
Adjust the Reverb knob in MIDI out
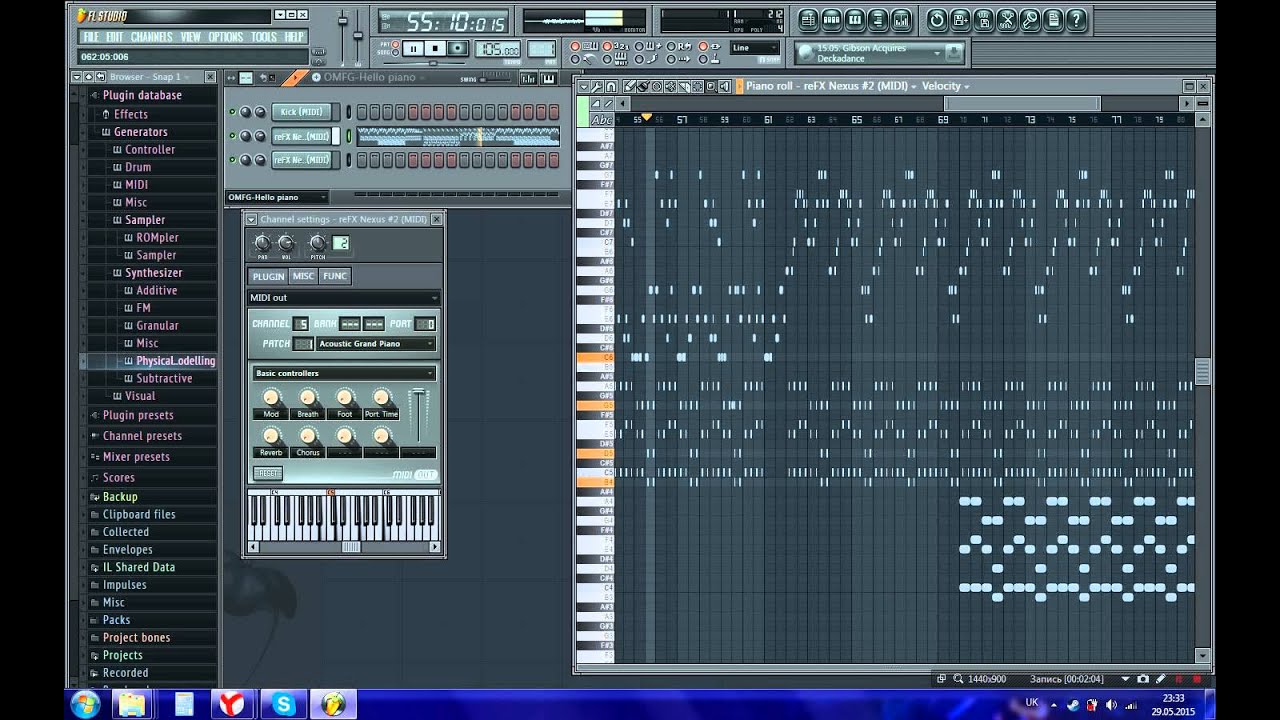pyautogui.click(x=271, y=436)
